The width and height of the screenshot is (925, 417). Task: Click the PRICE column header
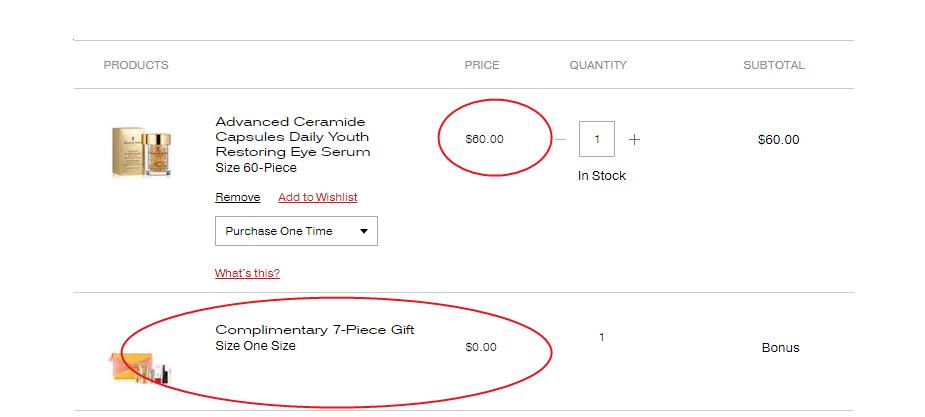click(x=482, y=65)
